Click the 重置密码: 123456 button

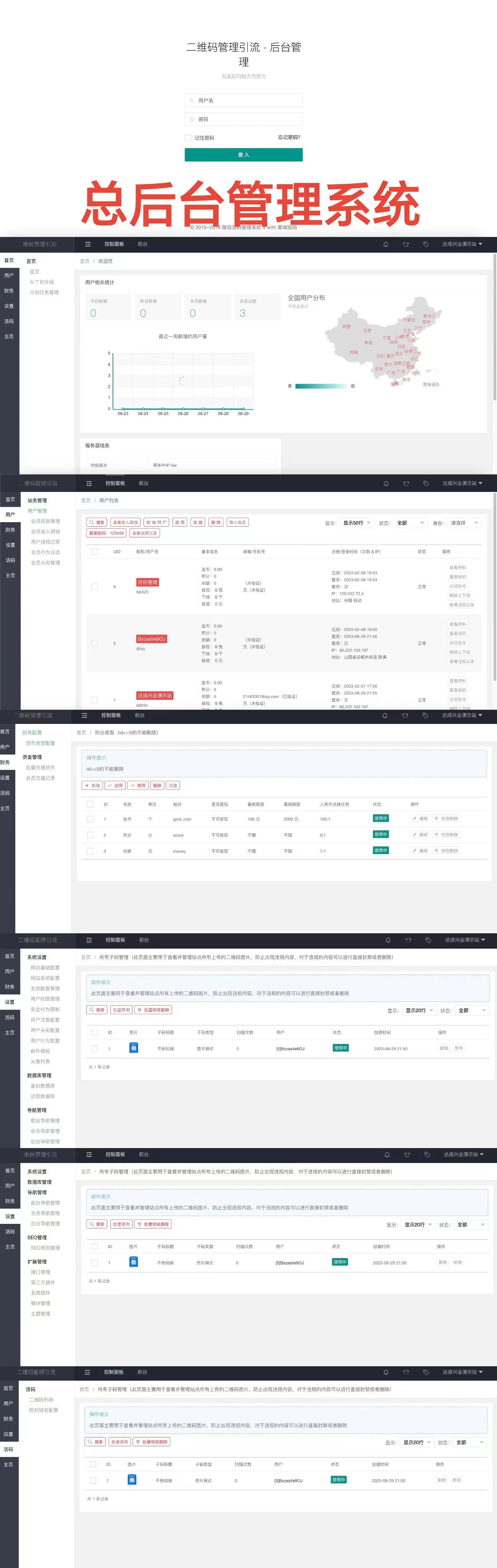[x=106, y=533]
